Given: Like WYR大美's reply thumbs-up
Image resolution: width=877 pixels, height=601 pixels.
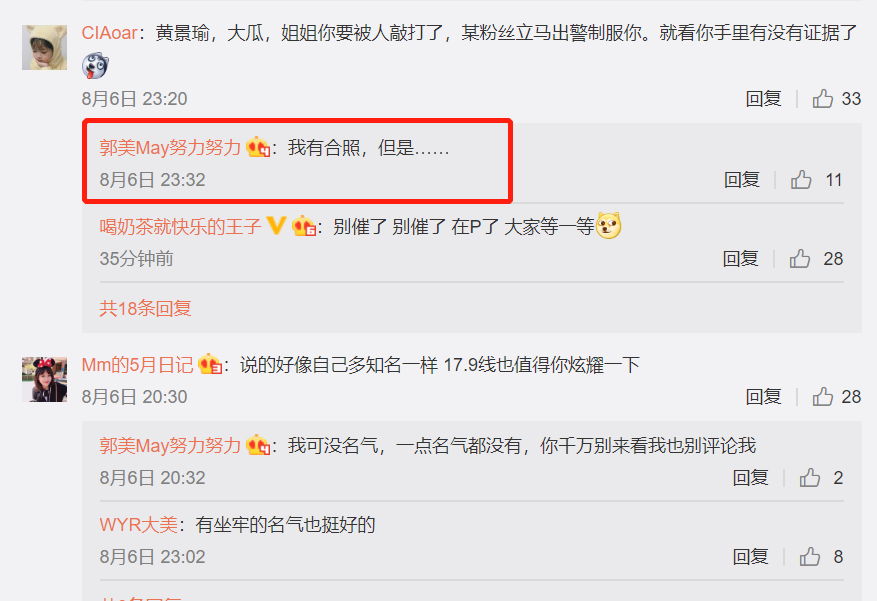Looking at the screenshot, I should pyautogui.click(x=809, y=556).
